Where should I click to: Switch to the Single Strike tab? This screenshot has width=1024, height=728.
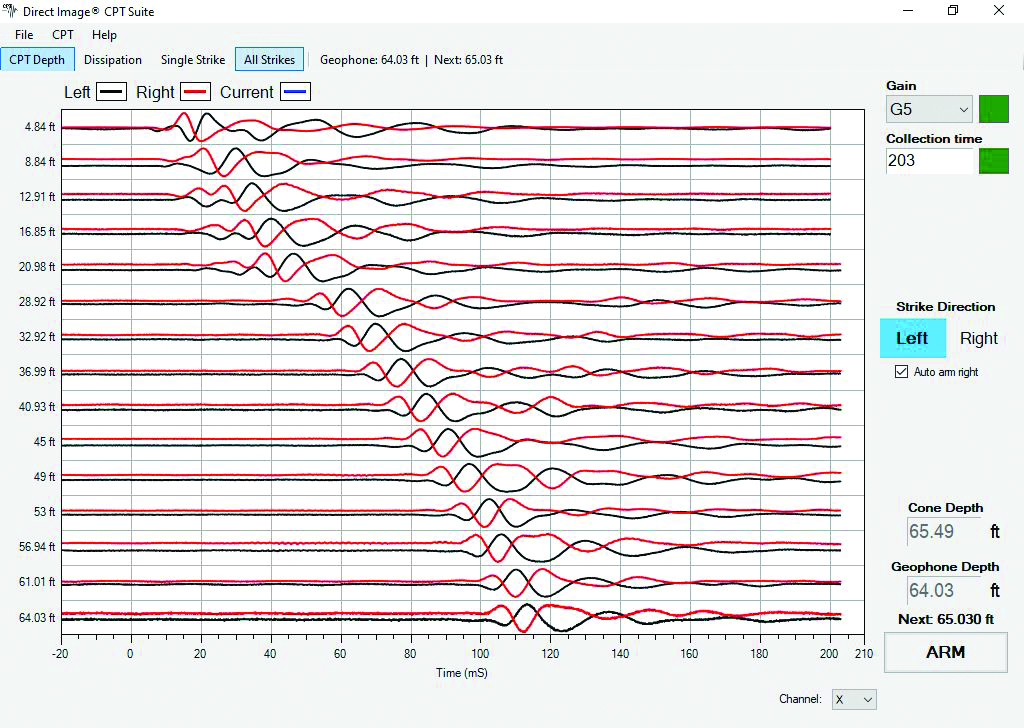coord(192,59)
